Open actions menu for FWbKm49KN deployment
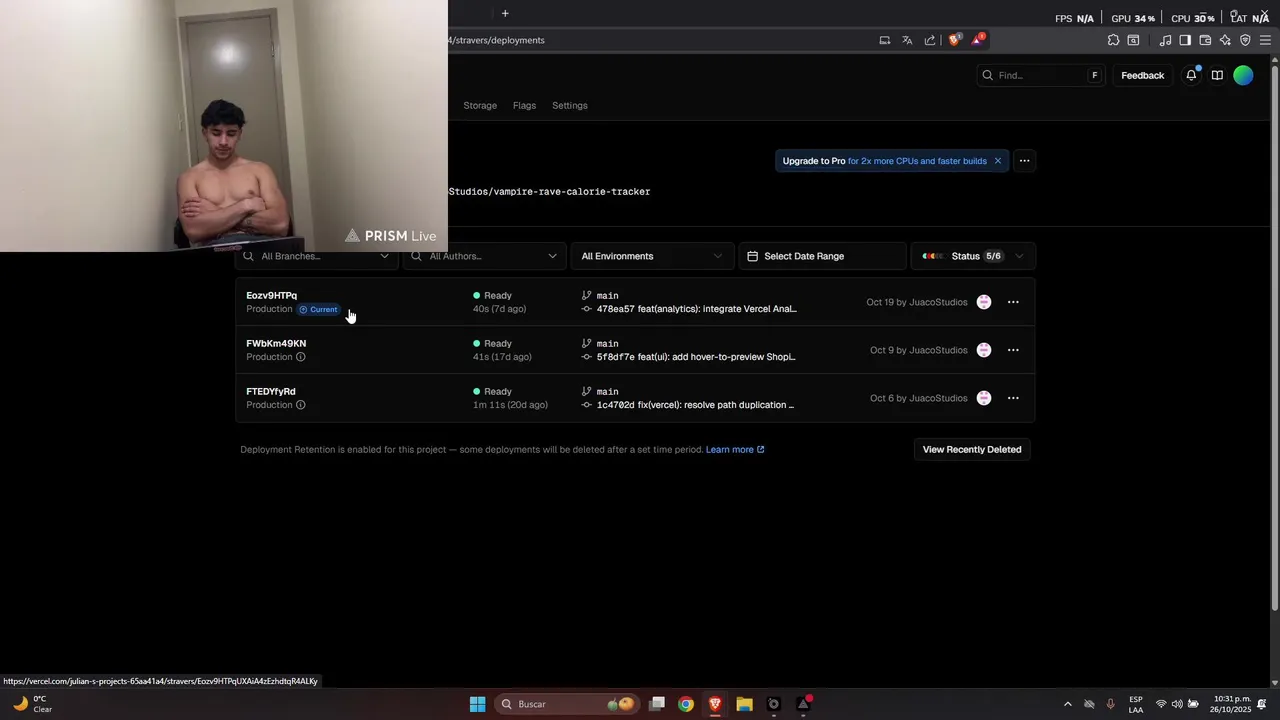This screenshot has height=720, width=1280. point(1013,350)
